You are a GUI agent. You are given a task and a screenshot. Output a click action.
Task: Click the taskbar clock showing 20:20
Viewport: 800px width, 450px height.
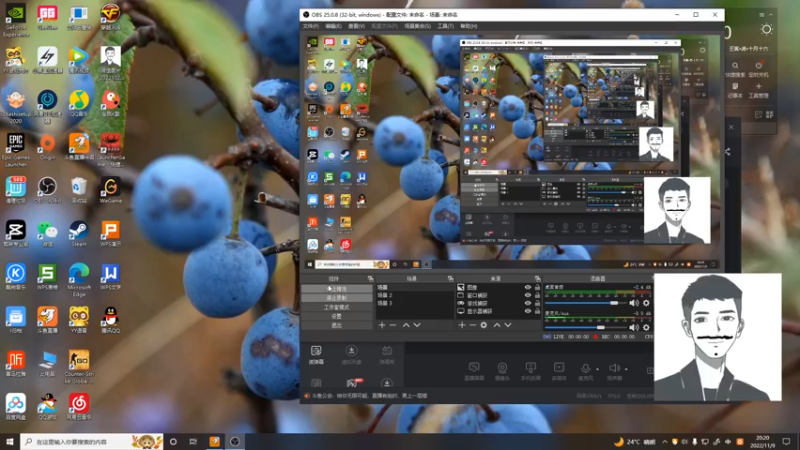coord(763,442)
